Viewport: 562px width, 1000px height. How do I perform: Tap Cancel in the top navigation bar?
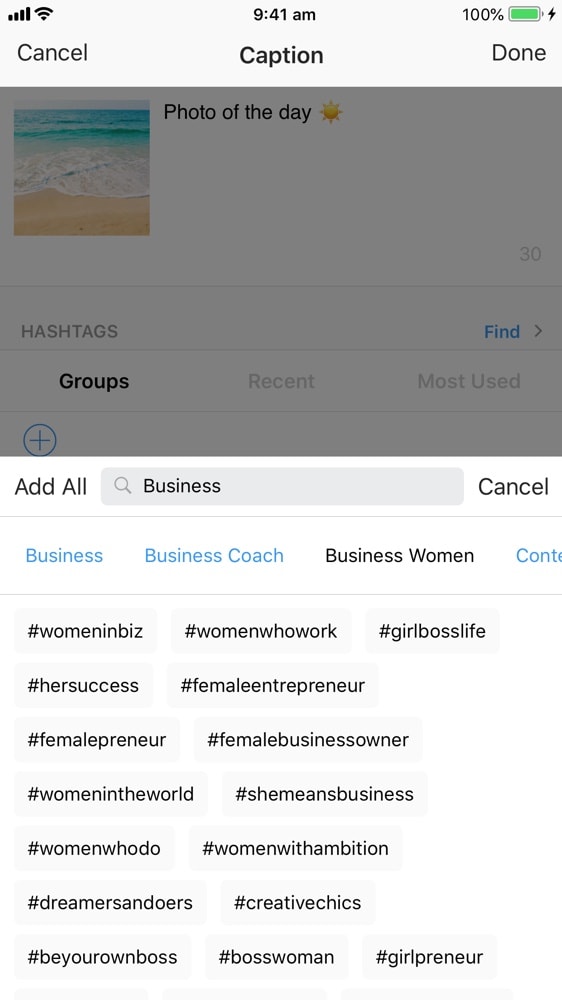[52, 53]
